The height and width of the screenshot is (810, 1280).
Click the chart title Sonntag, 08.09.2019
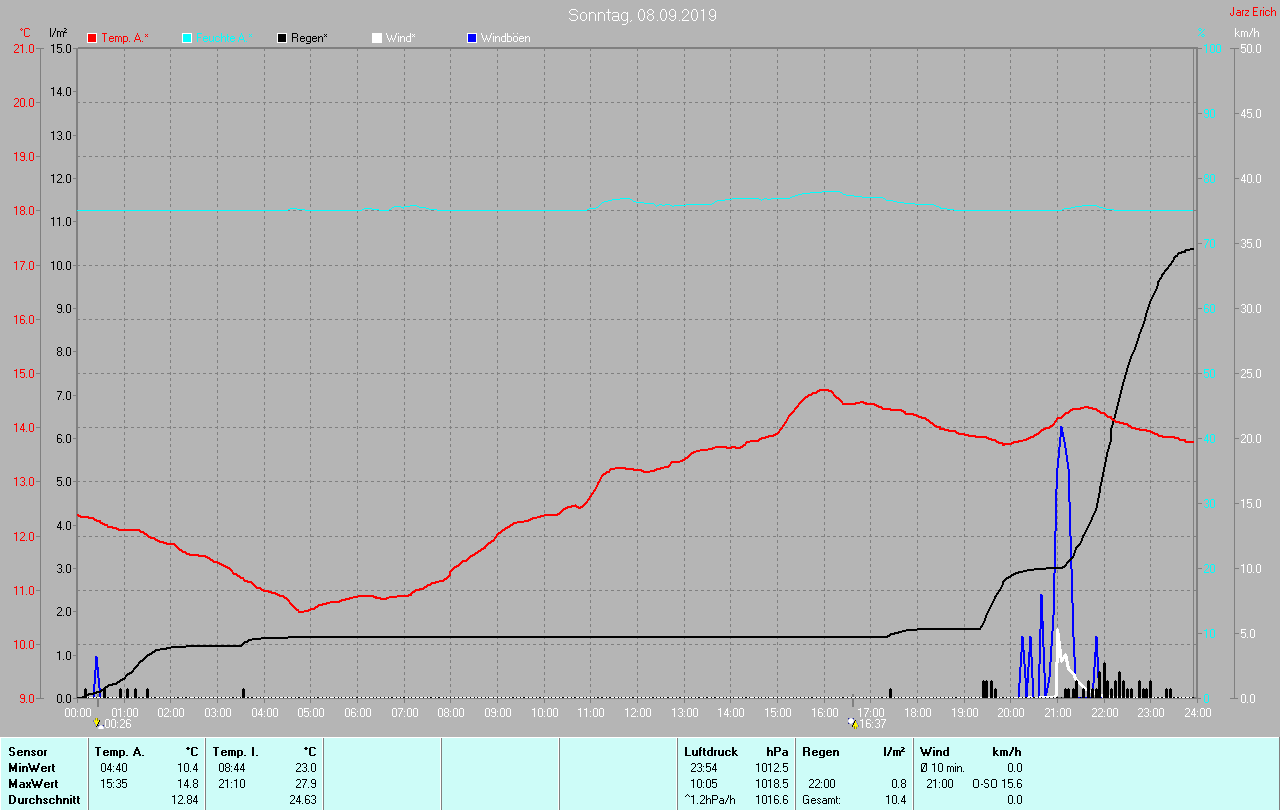click(642, 15)
